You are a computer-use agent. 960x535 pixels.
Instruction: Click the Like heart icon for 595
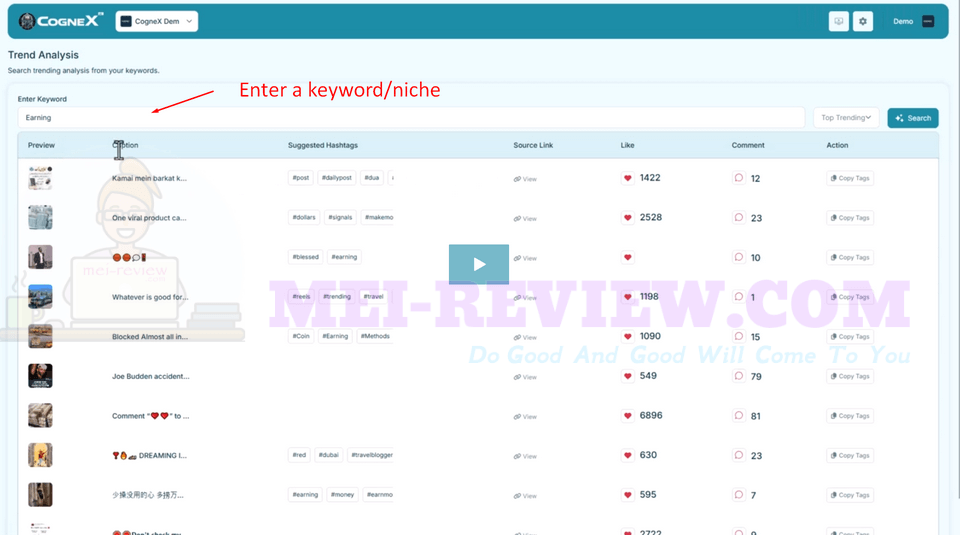(x=628, y=495)
